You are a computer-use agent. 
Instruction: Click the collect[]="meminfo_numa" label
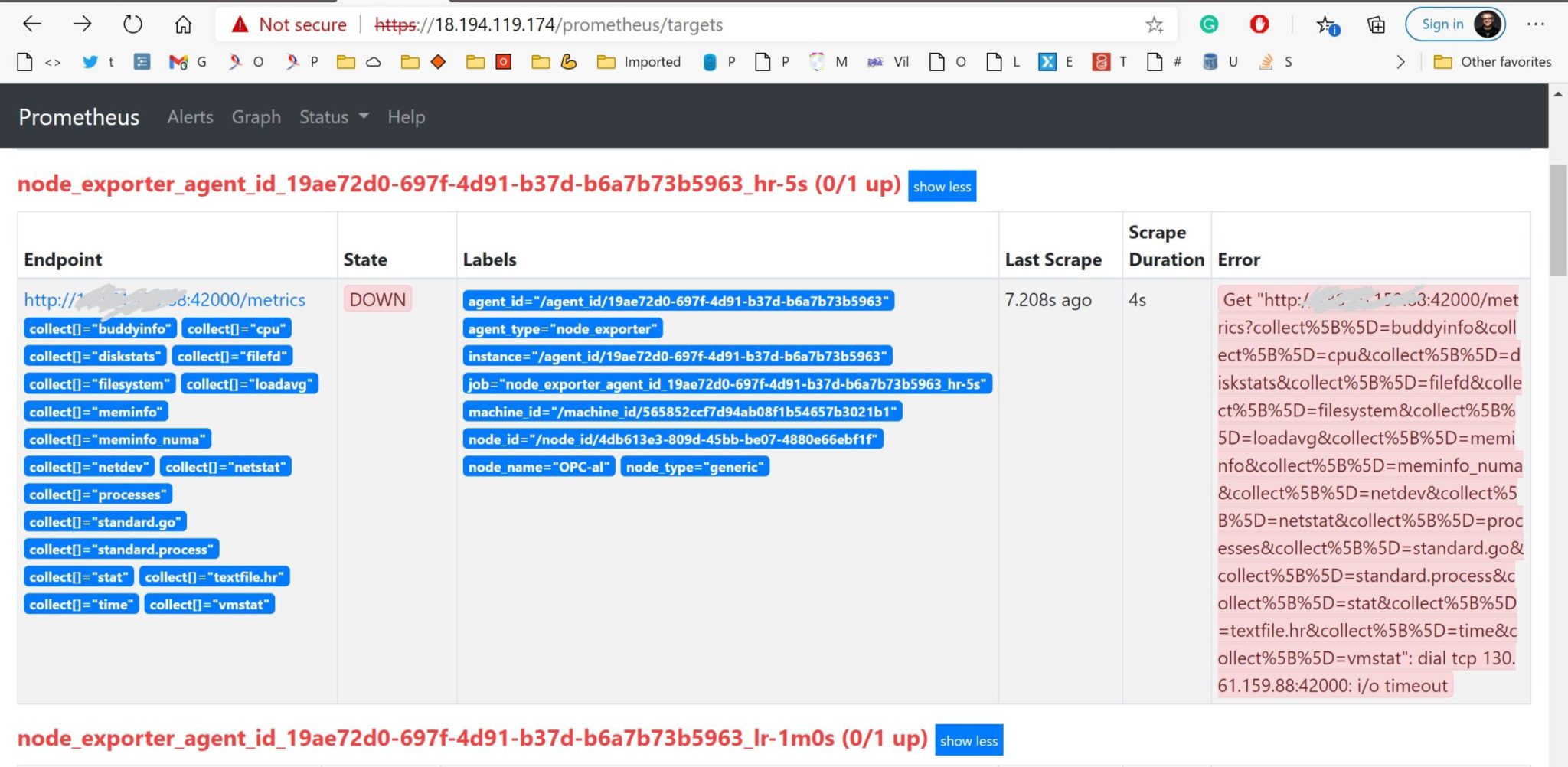(117, 439)
